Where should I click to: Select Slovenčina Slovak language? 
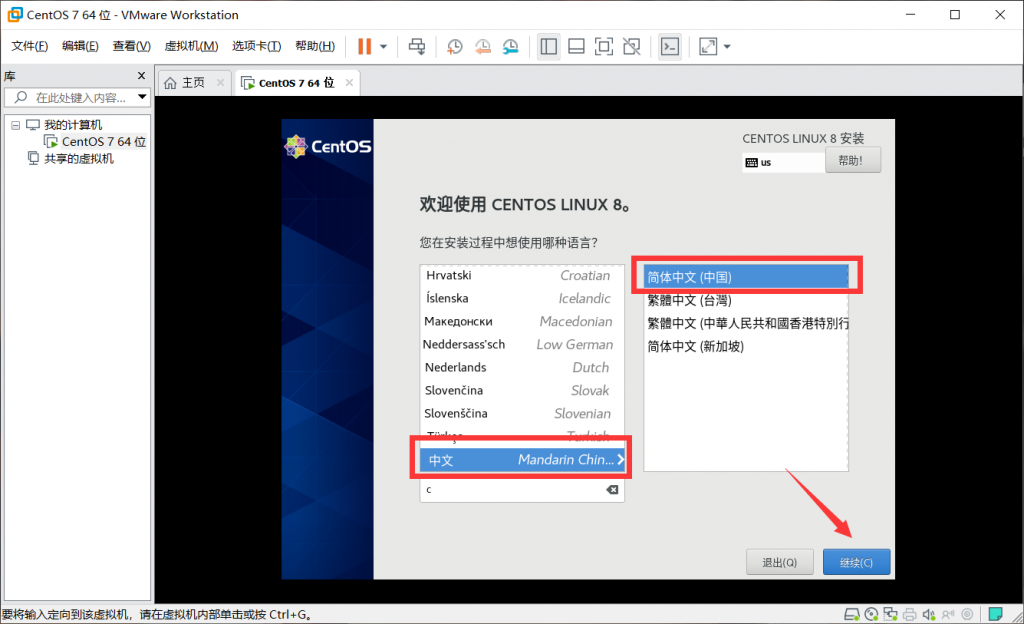click(x=521, y=390)
